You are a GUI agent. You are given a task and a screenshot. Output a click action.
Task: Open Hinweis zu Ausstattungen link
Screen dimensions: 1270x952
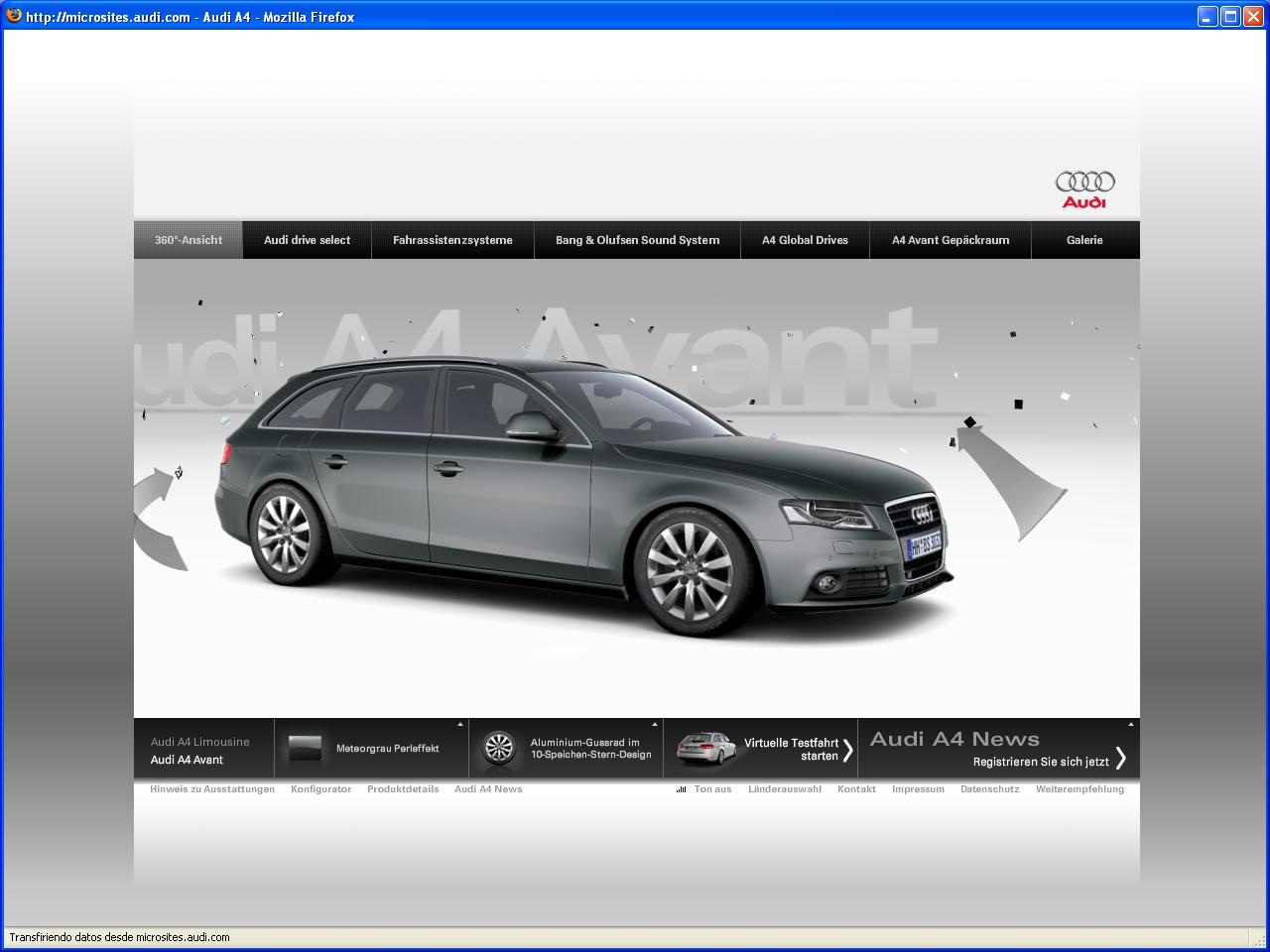[x=212, y=789]
